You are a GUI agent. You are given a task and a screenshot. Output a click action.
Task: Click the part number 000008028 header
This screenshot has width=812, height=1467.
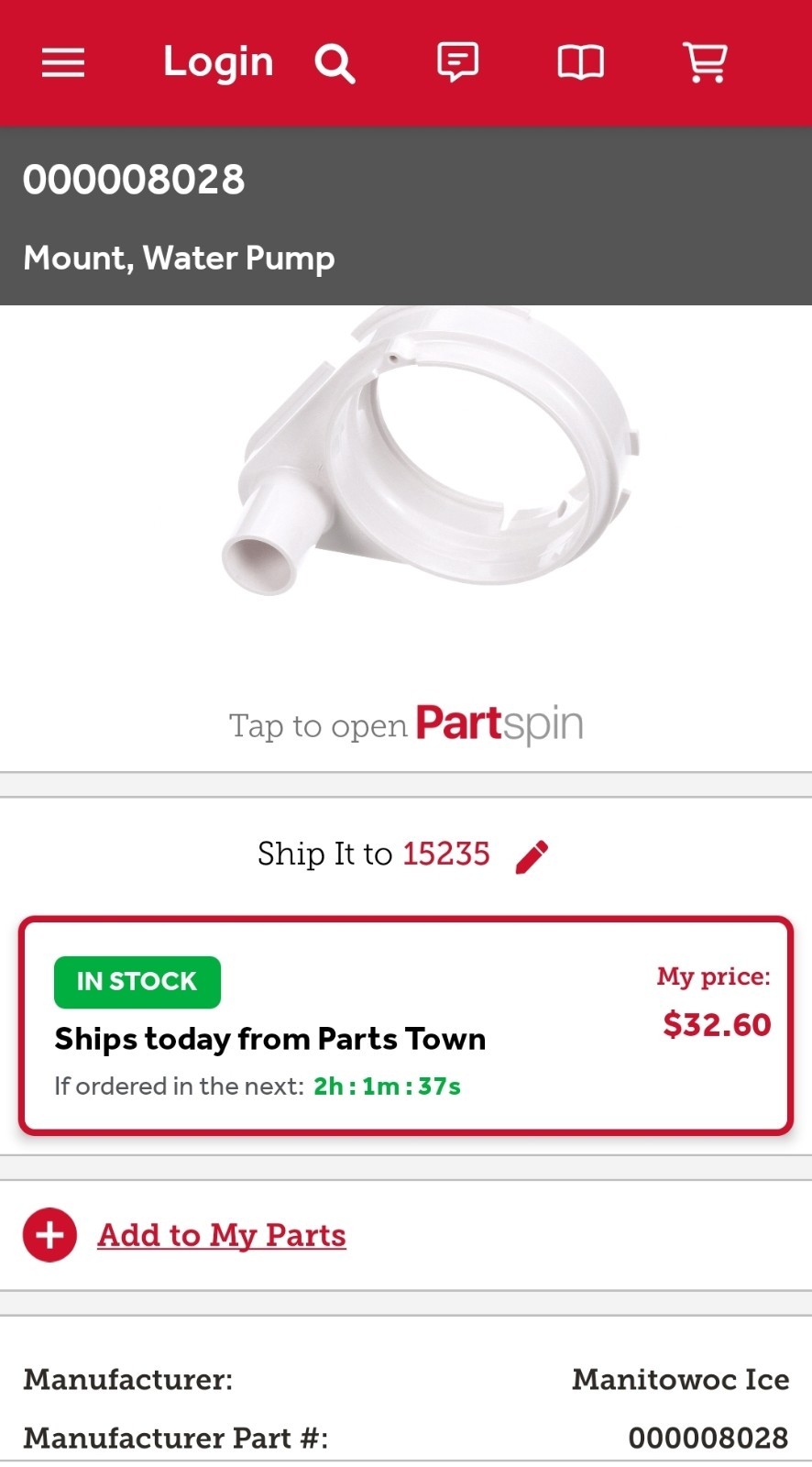(134, 180)
